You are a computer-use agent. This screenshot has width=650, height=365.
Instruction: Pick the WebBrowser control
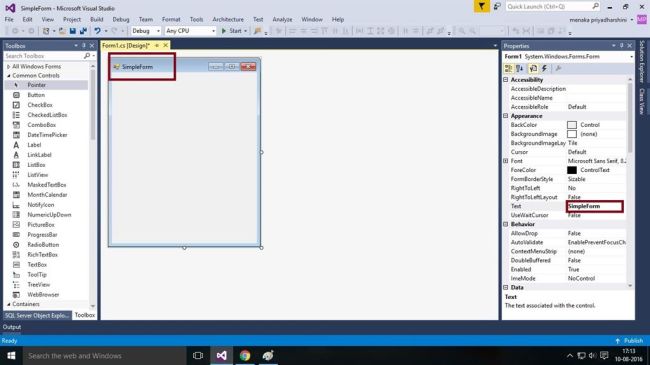tap(43, 294)
